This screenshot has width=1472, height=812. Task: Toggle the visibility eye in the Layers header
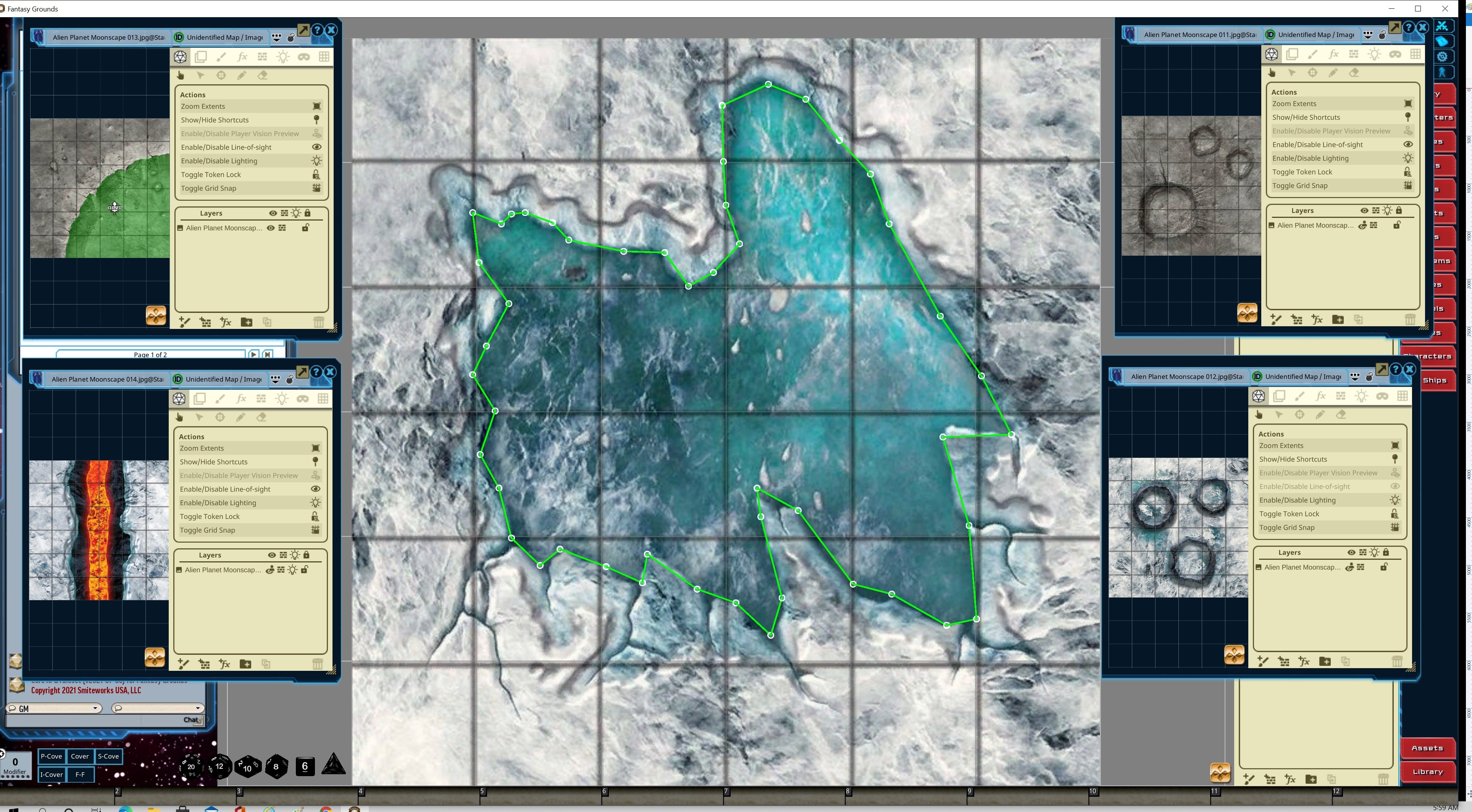pos(273,213)
